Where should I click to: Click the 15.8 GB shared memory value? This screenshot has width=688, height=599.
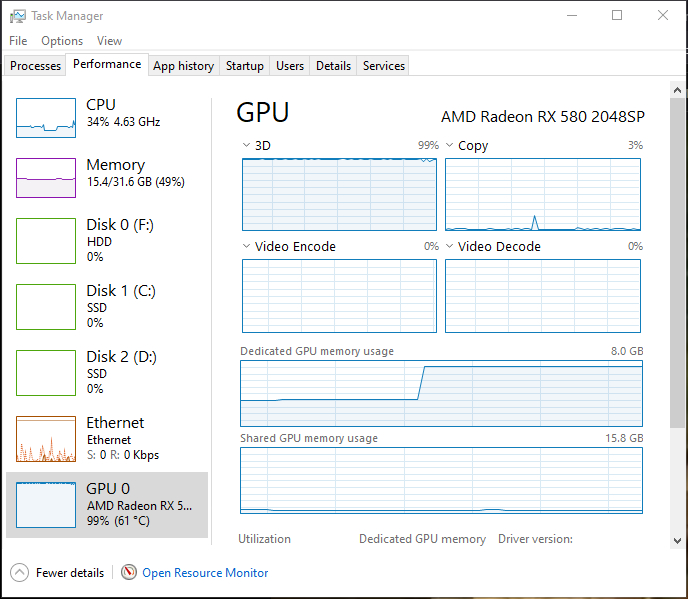pos(624,438)
